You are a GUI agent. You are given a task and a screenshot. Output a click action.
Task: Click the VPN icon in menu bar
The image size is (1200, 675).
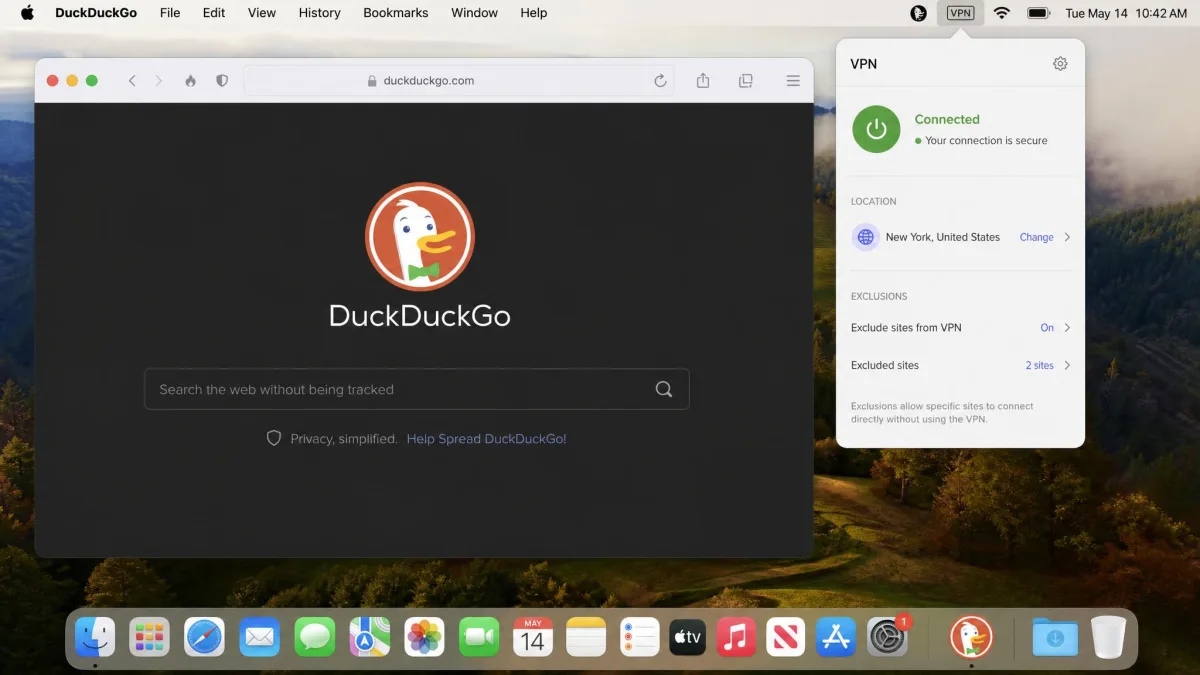click(960, 13)
